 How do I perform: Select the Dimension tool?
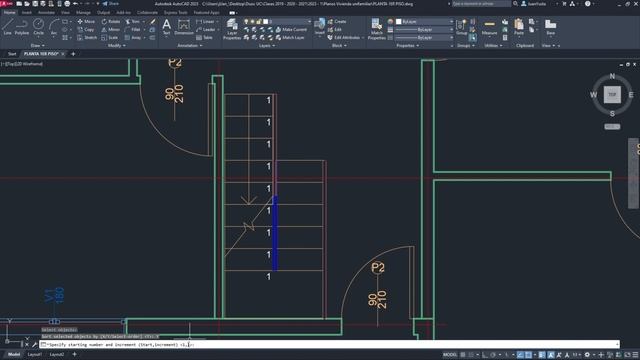(184, 28)
